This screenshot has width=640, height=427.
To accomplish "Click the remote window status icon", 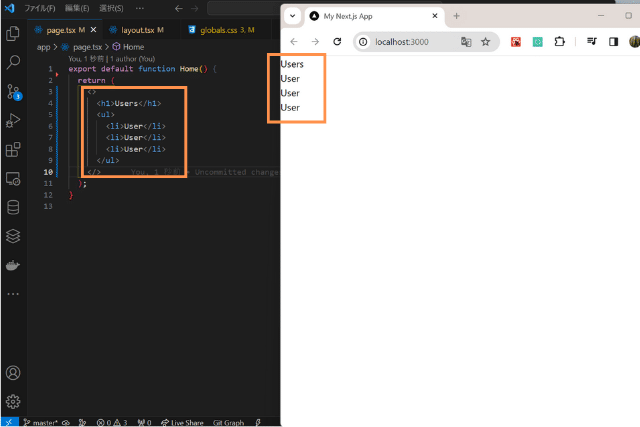I will pos(9,422).
